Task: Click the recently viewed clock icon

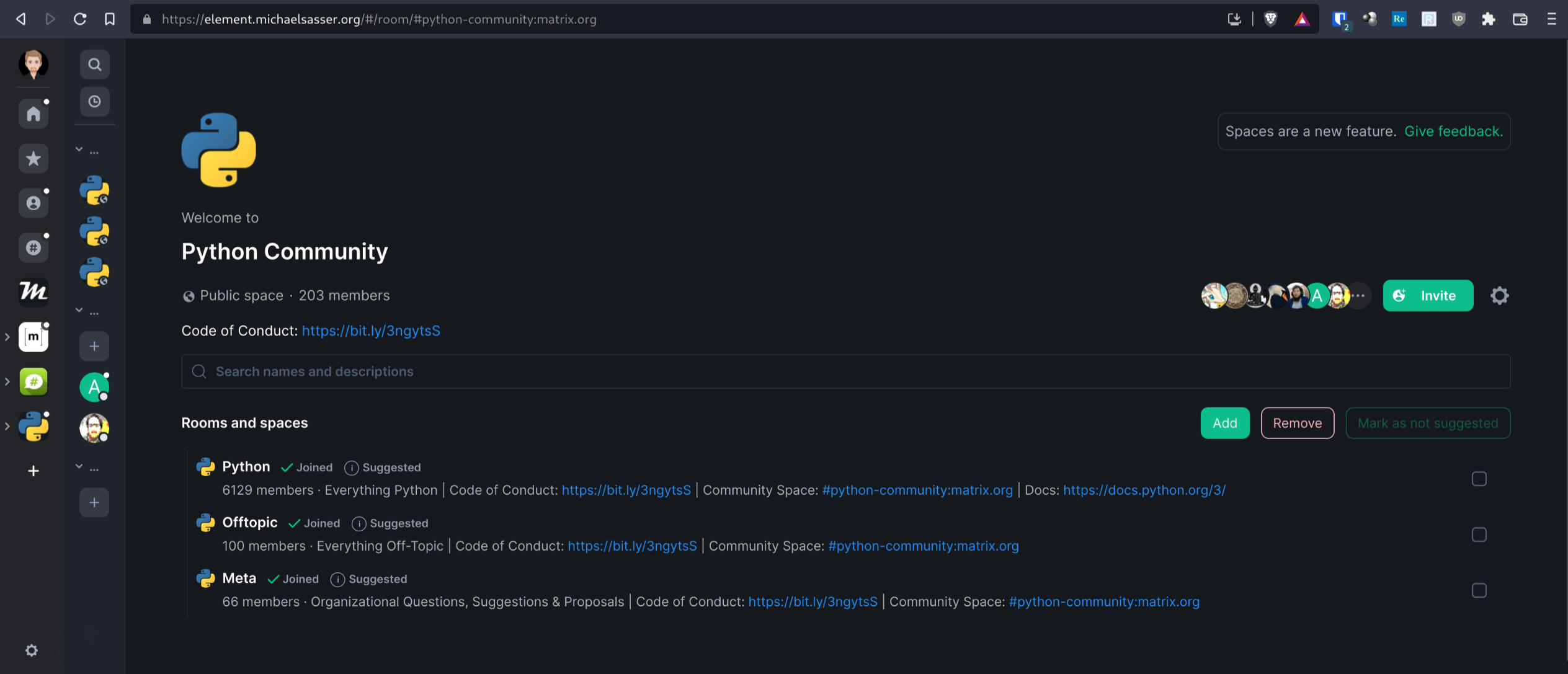Action: pyautogui.click(x=94, y=102)
